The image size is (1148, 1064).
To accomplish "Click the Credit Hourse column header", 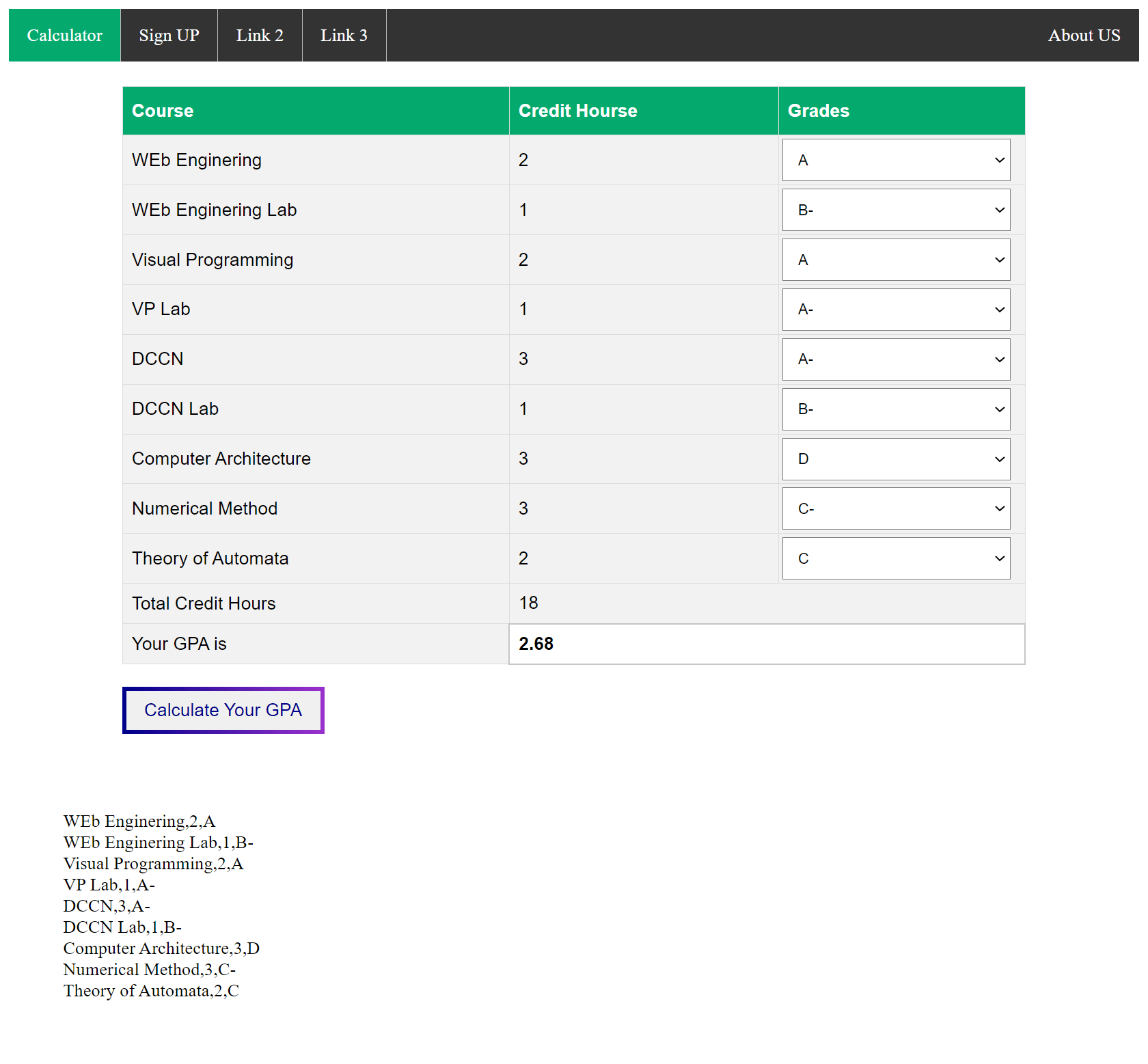I will click(577, 110).
